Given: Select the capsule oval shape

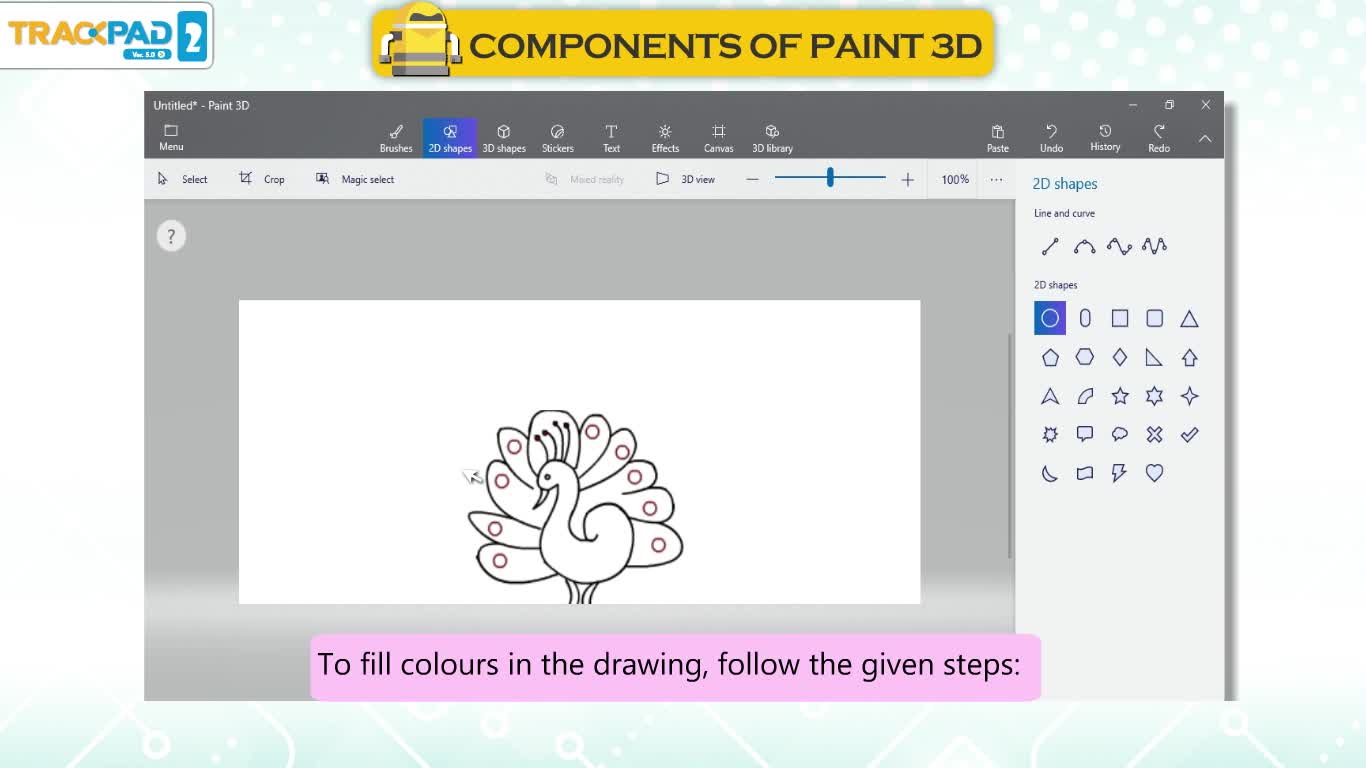Looking at the screenshot, I should [1085, 318].
